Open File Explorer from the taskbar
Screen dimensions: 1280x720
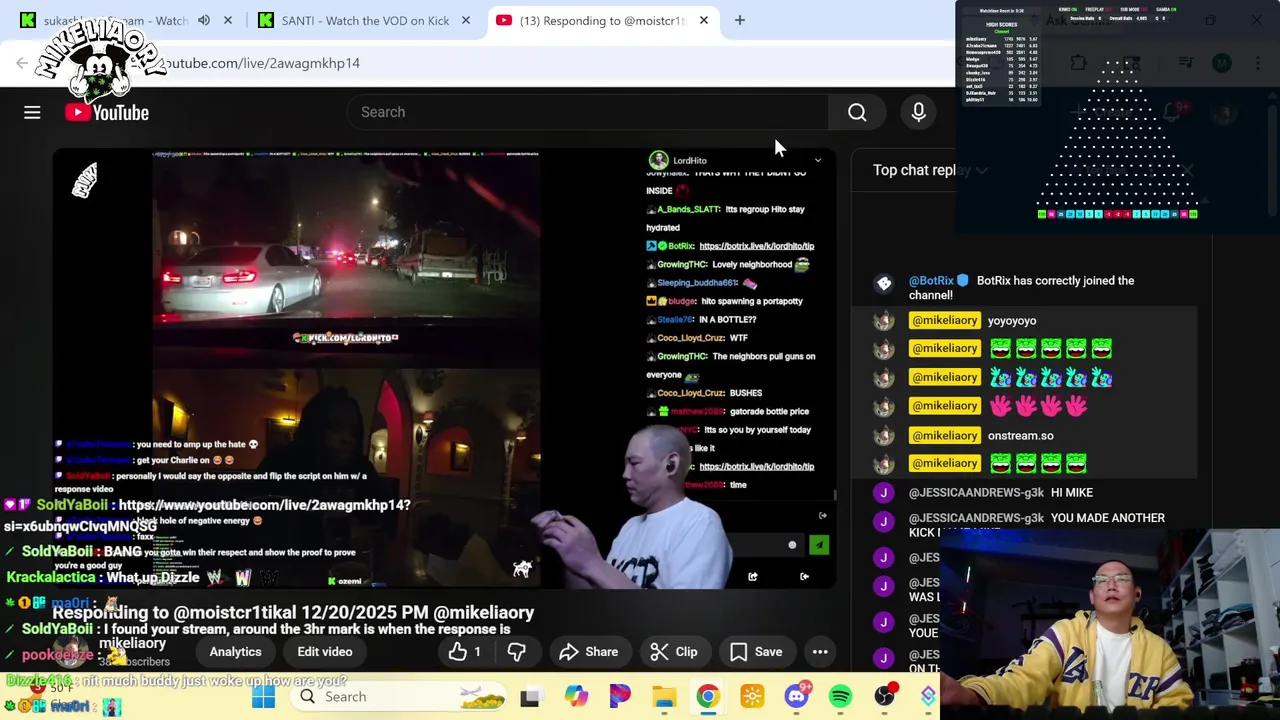tap(664, 697)
